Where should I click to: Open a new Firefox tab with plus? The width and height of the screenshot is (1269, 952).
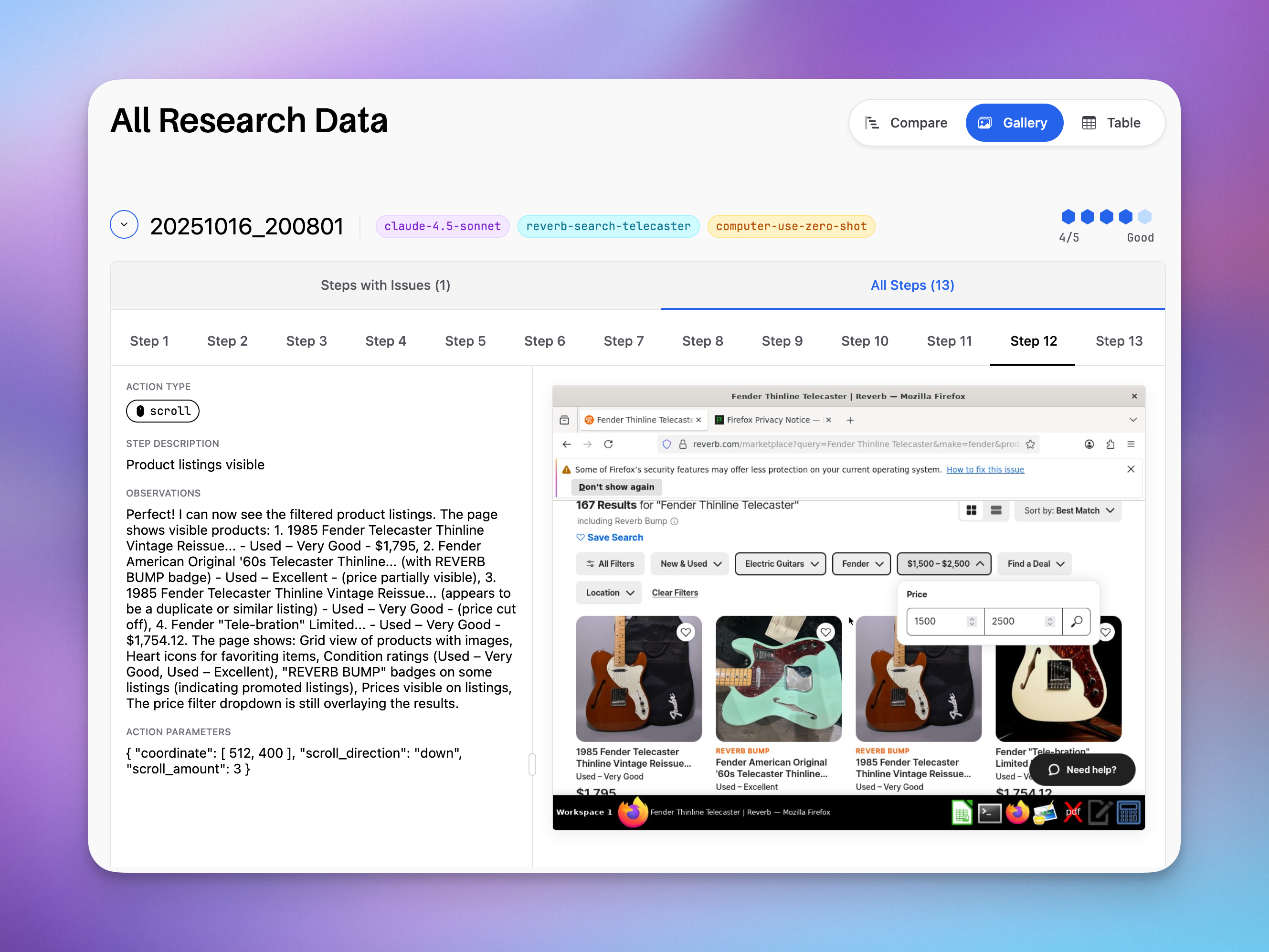[850, 420]
